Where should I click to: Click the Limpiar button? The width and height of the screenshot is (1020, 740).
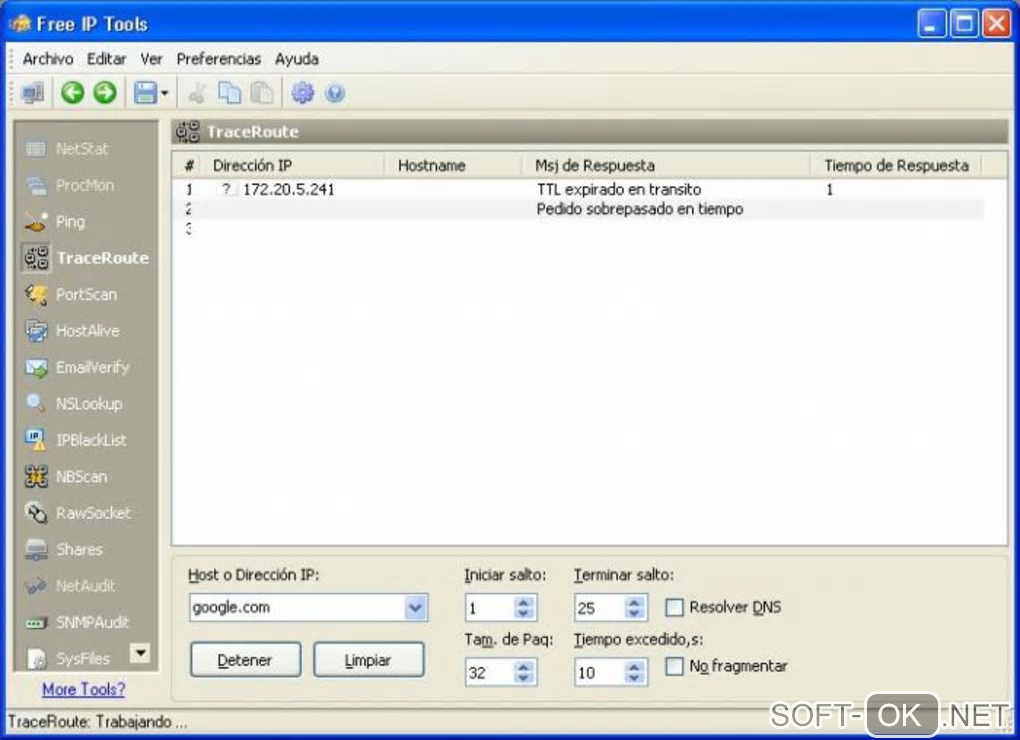click(368, 660)
